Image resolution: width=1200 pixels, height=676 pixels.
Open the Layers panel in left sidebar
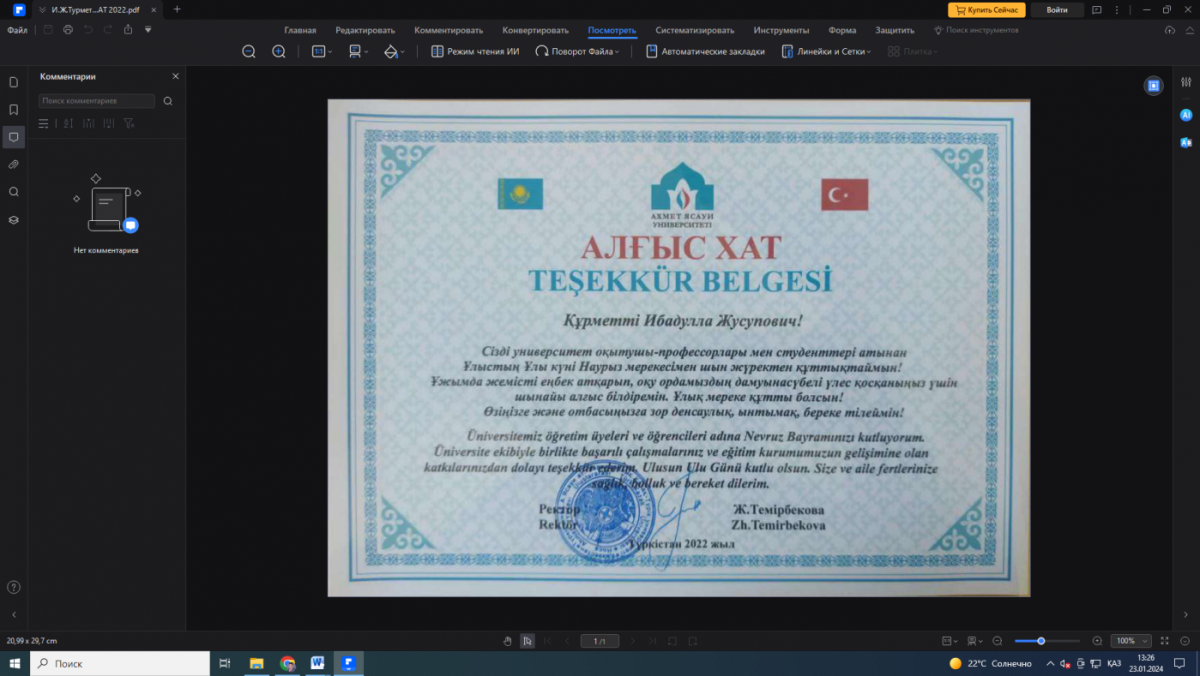(14, 219)
